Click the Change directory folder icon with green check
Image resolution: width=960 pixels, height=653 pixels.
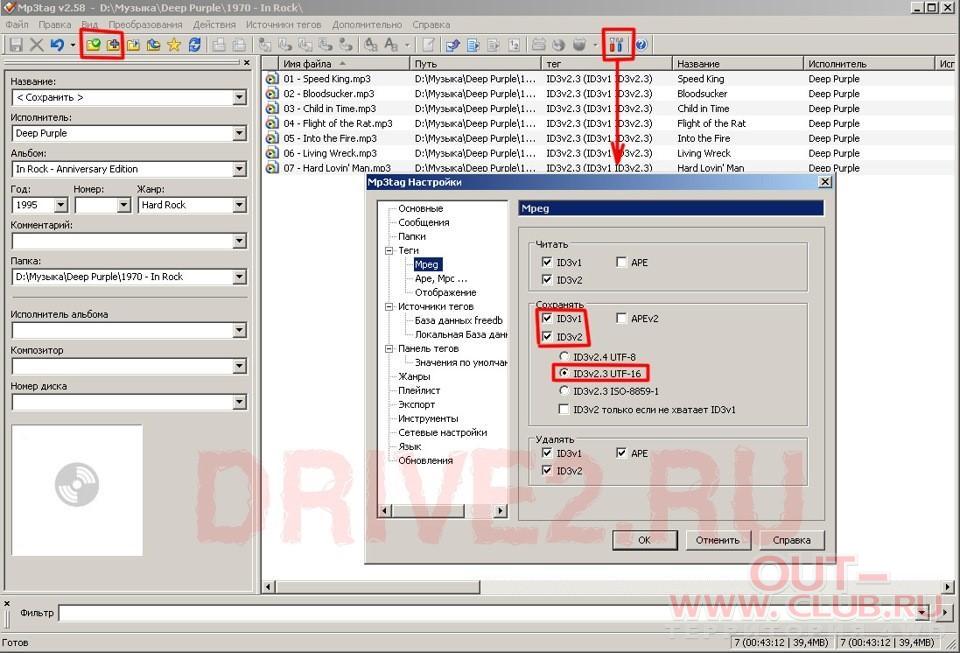click(92, 45)
